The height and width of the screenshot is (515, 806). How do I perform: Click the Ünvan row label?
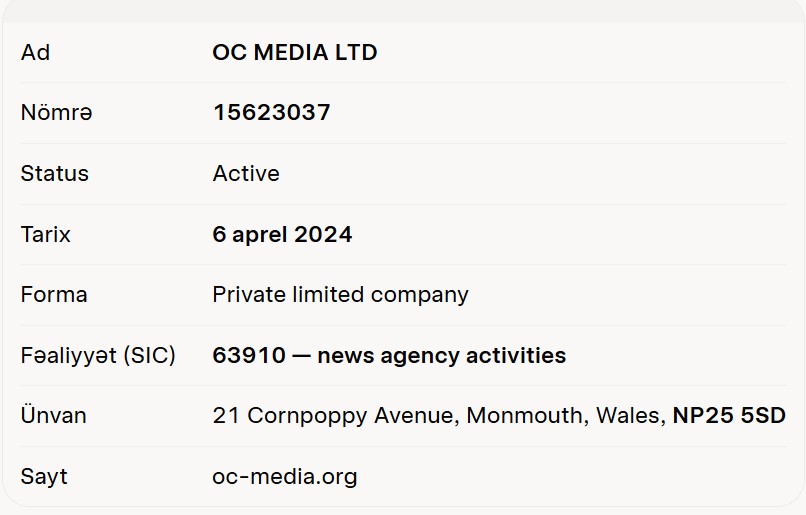point(53,415)
